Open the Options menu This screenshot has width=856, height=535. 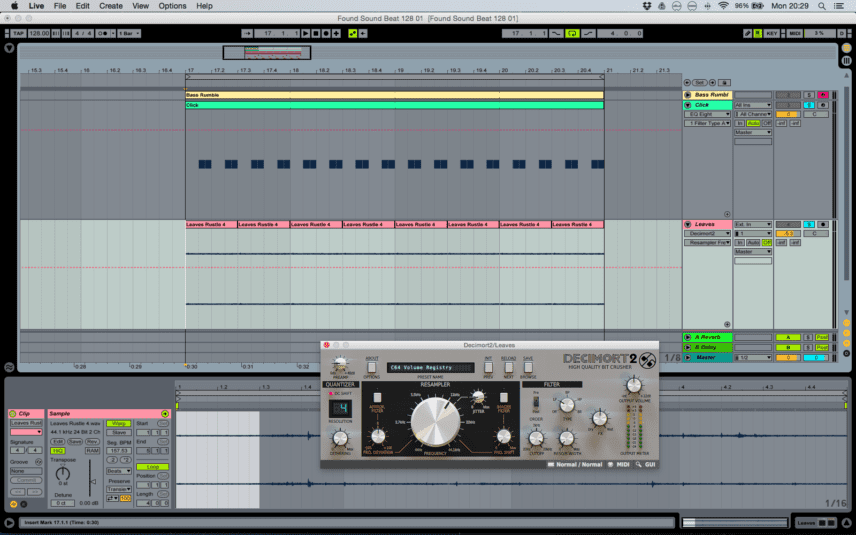172,6
